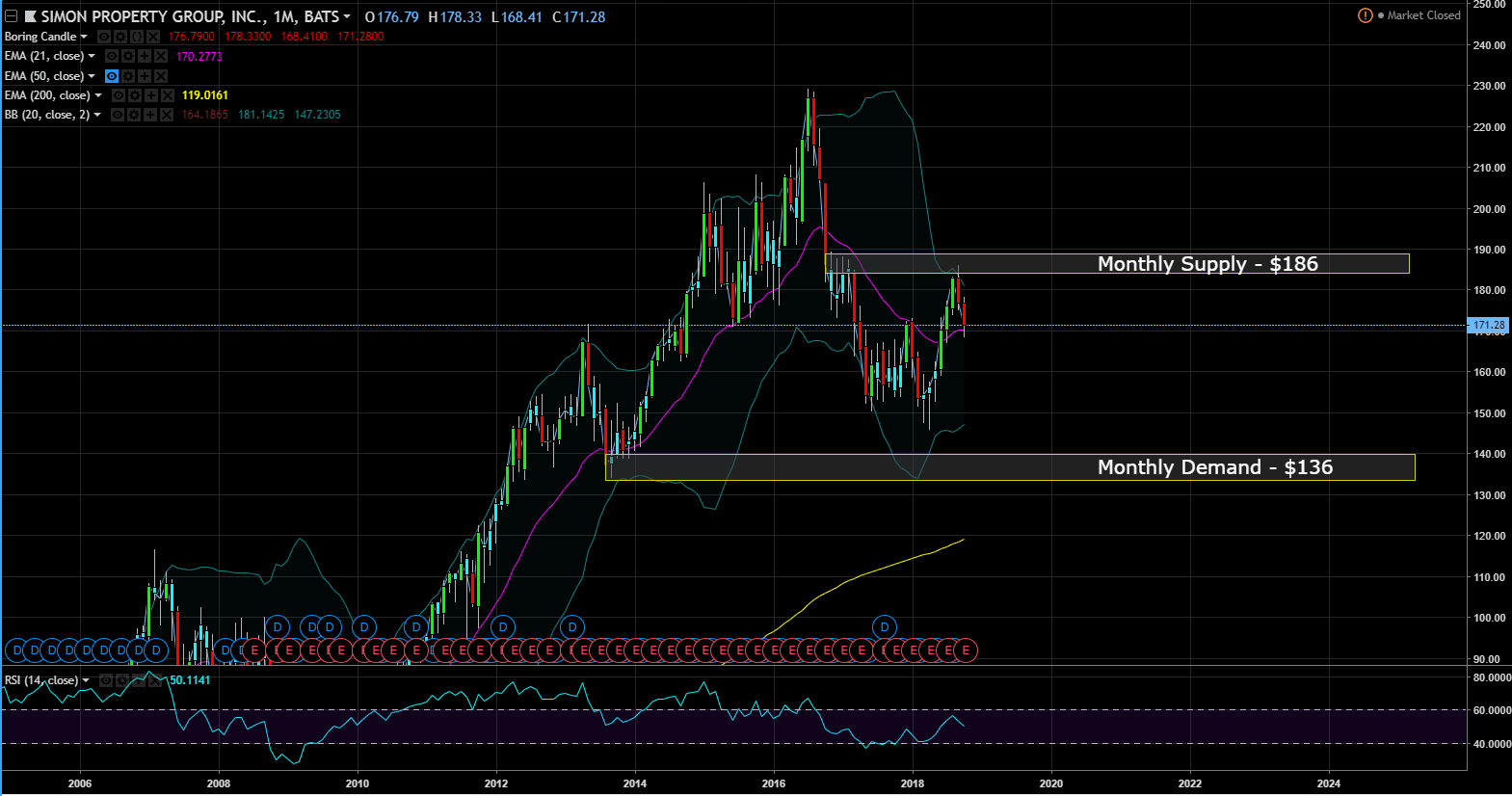Click the low value 168.41
The width and height of the screenshot is (1512, 796).
pos(521,16)
